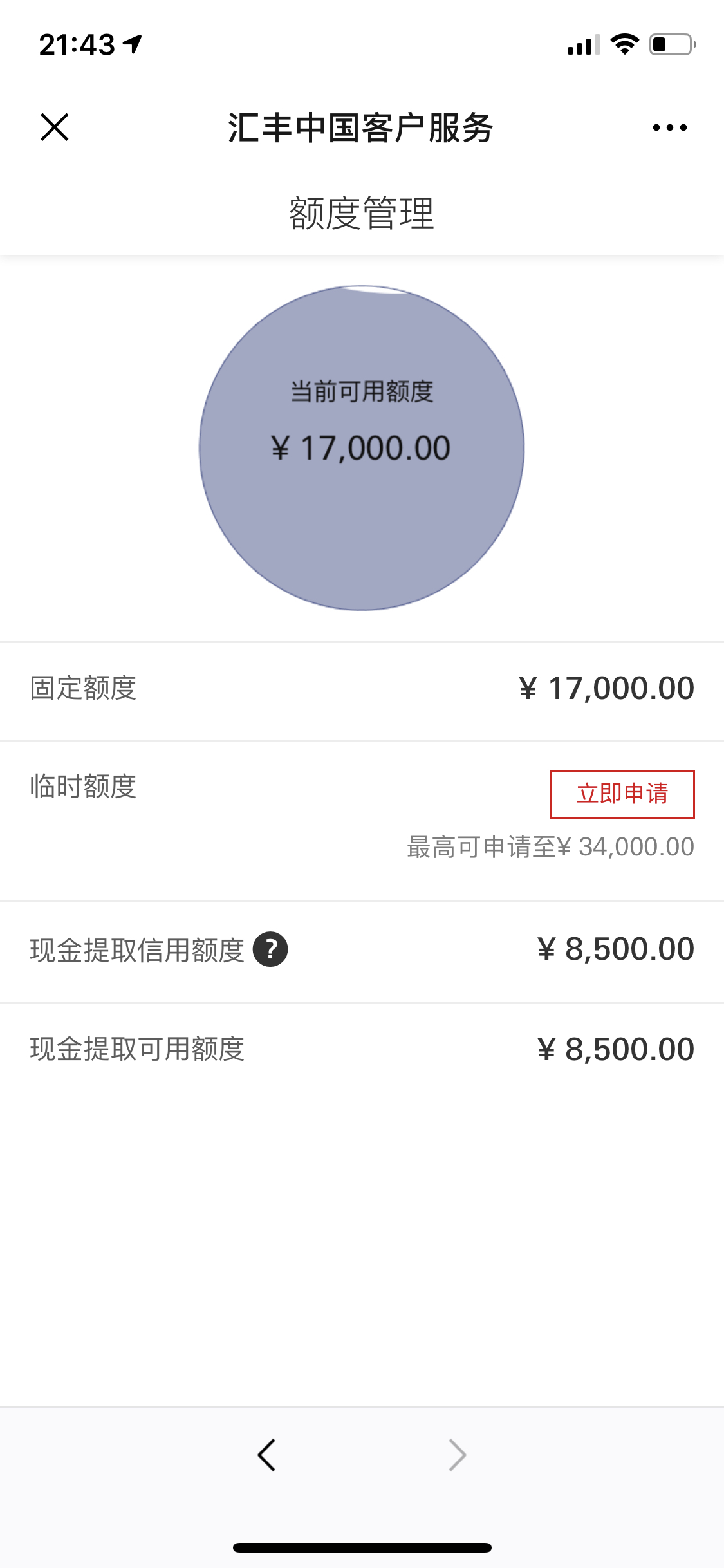
Task: Tap the Wi-Fi icon in status bar
Action: pyautogui.click(x=624, y=44)
